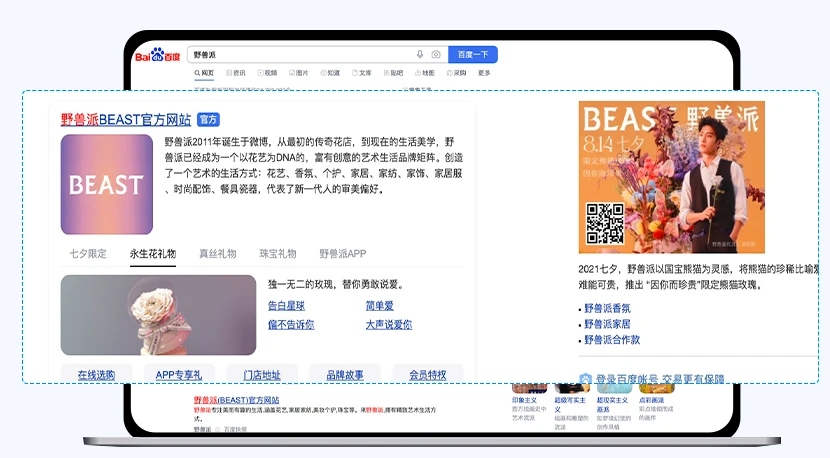
Task: Click the search input containing 野兽派
Action: [300, 55]
